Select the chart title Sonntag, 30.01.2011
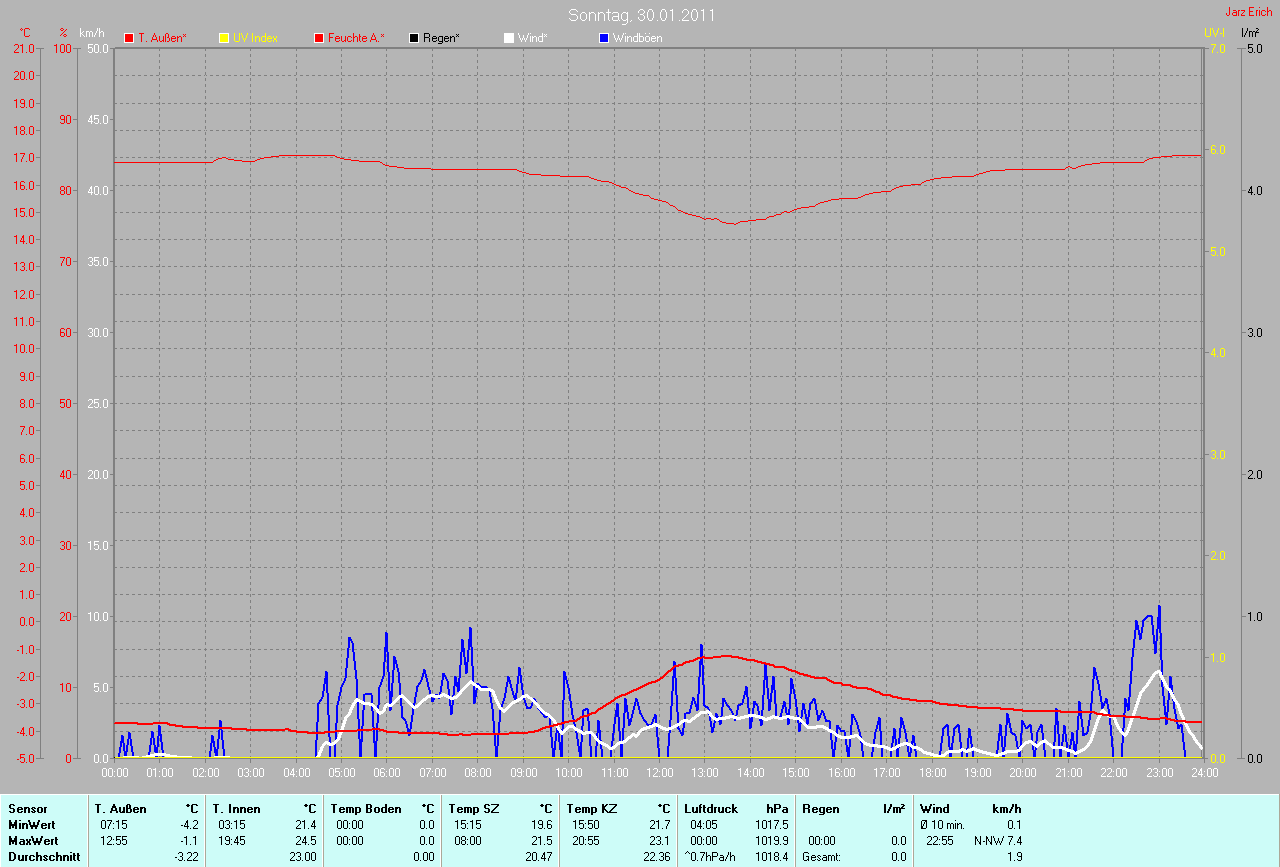Screen dimensions: 1280x867 click(x=641, y=15)
